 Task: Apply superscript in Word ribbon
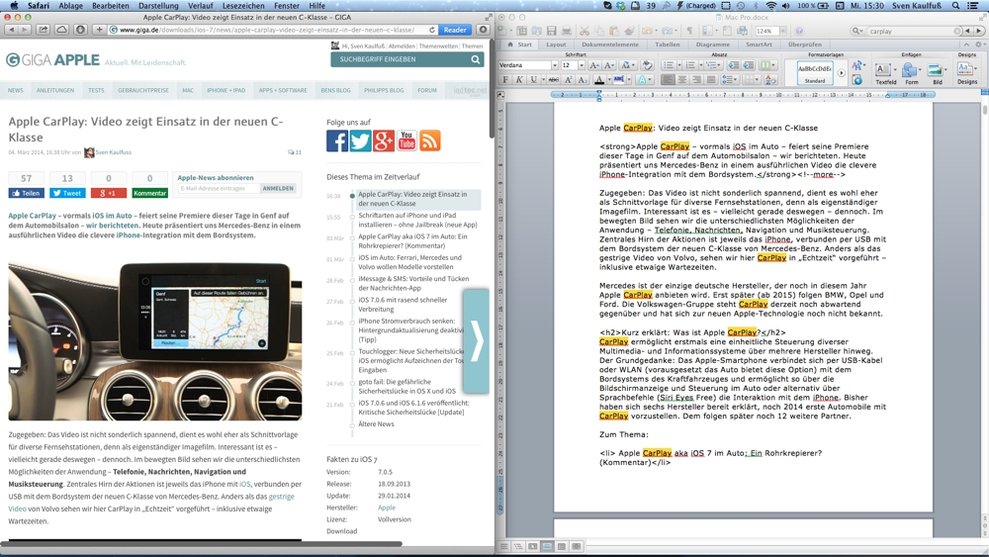pyautogui.click(x=568, y=79)
